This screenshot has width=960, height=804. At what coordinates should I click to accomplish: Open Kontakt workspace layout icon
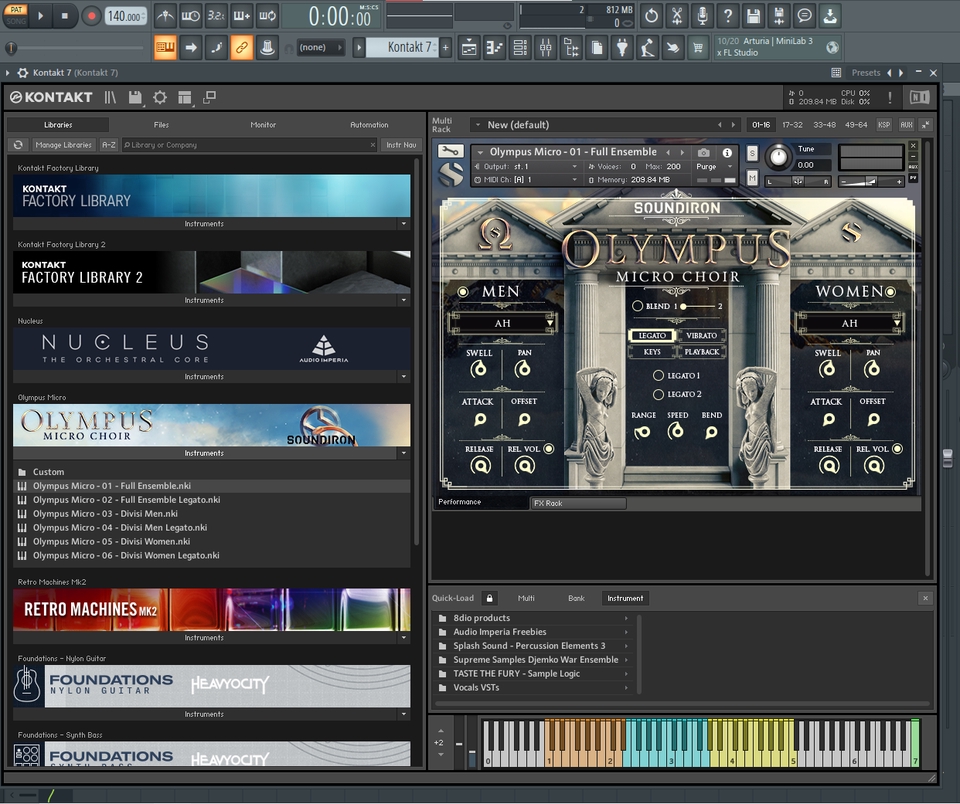pos(184,97)
